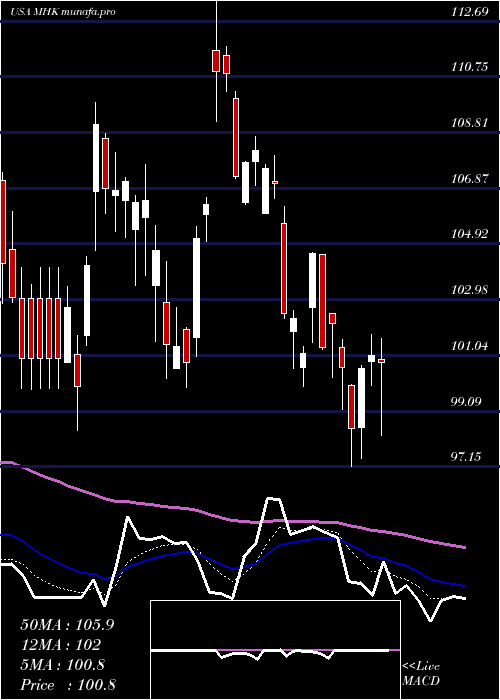Viewport: 500px width, 700px height.
Task: Select the 104.92 price axis label
Action: [470, 234]
